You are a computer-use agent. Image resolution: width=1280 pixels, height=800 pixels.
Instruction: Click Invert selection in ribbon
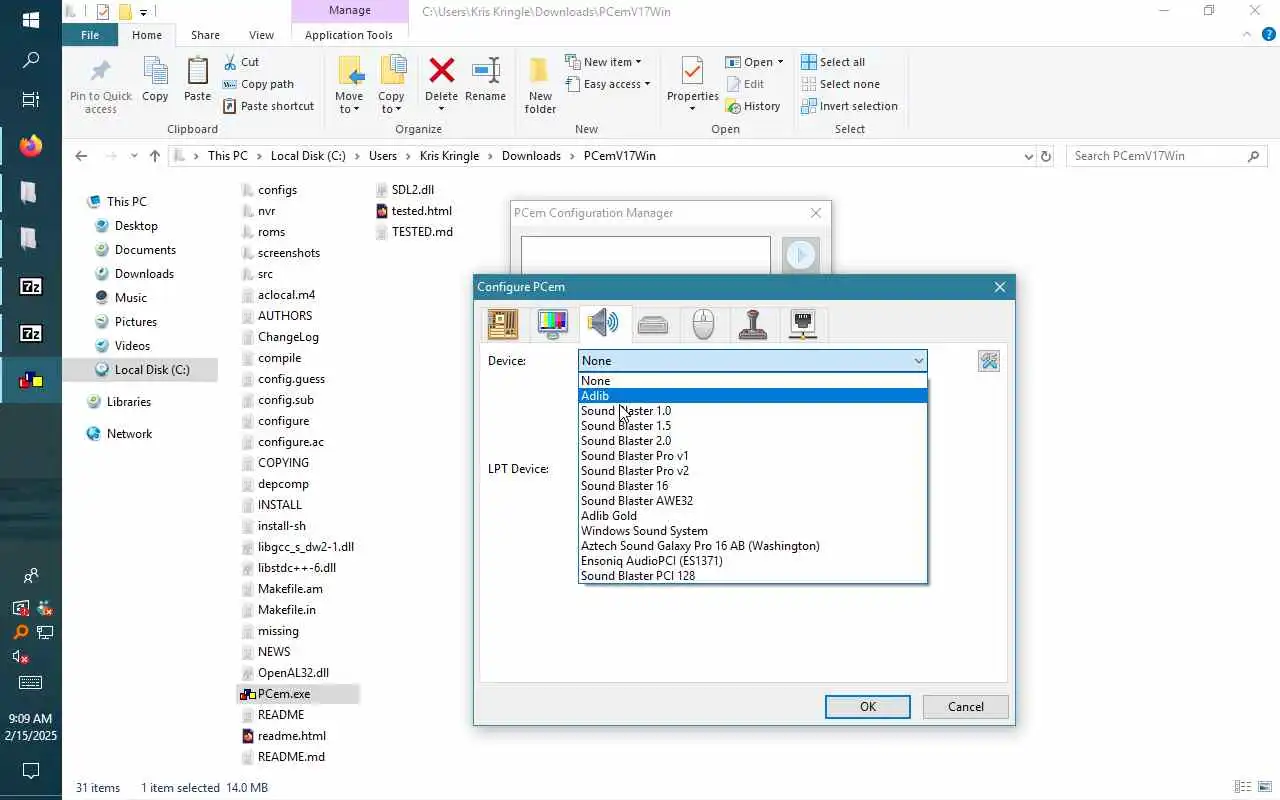point(849,106)
